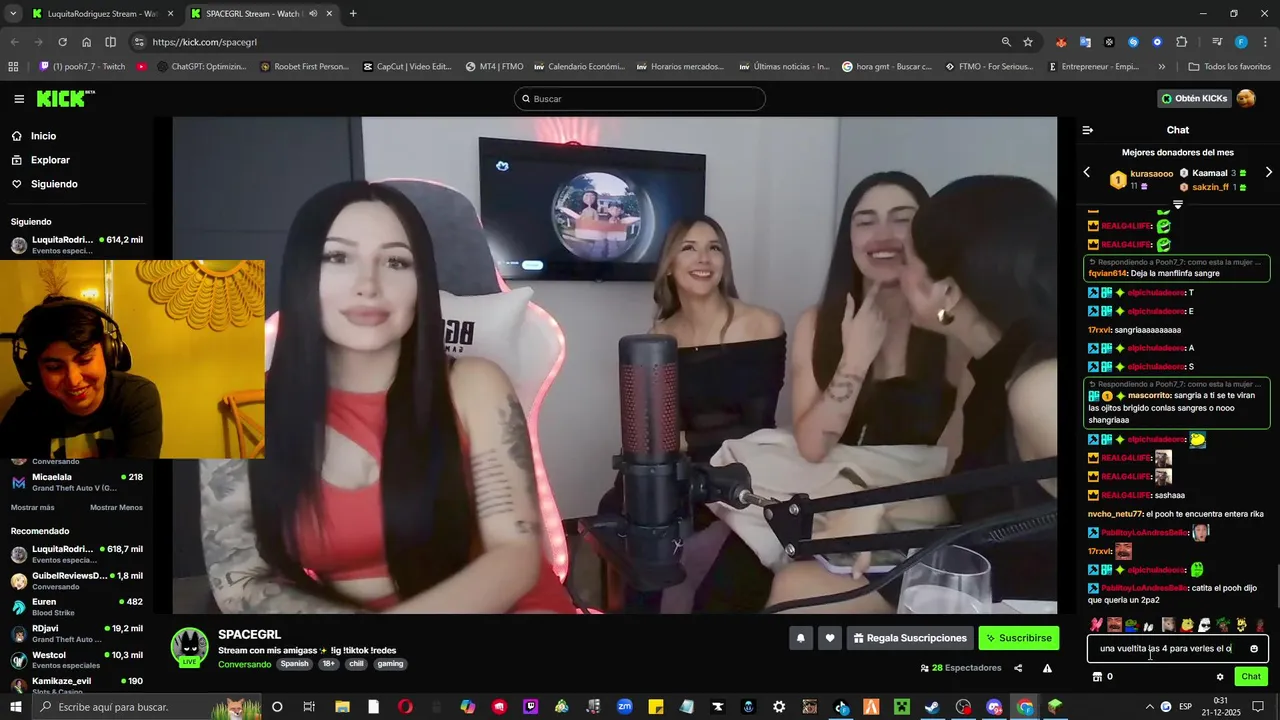Open Siguiendo in the sidebar

coord(54,184)
